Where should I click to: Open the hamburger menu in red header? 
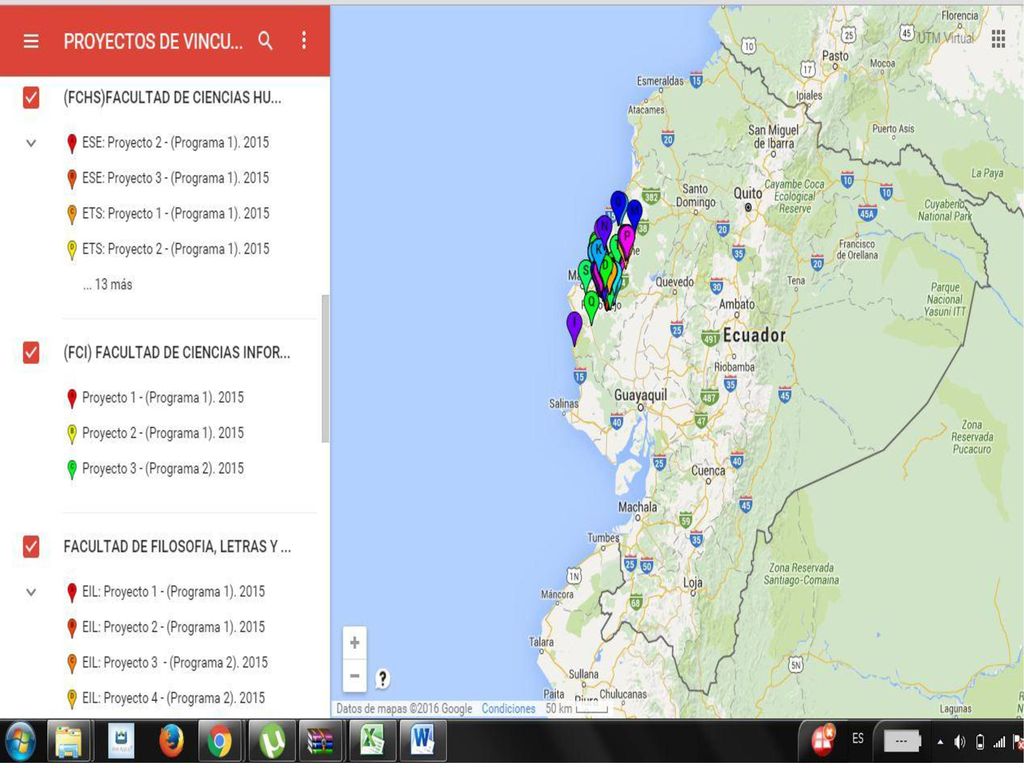click(x=31, y=41)
